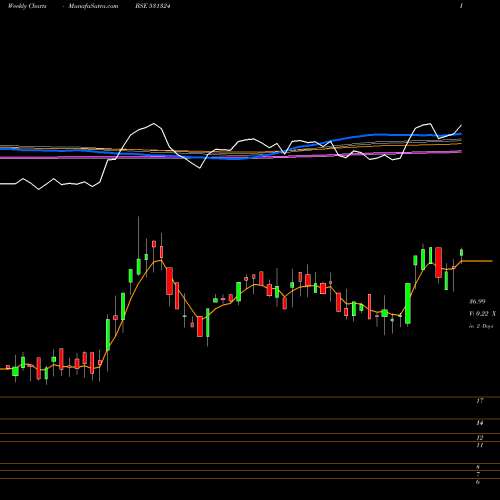Click the price level label 12
The width and height of the screenshot is (500, 500).
tap(480, 438)
